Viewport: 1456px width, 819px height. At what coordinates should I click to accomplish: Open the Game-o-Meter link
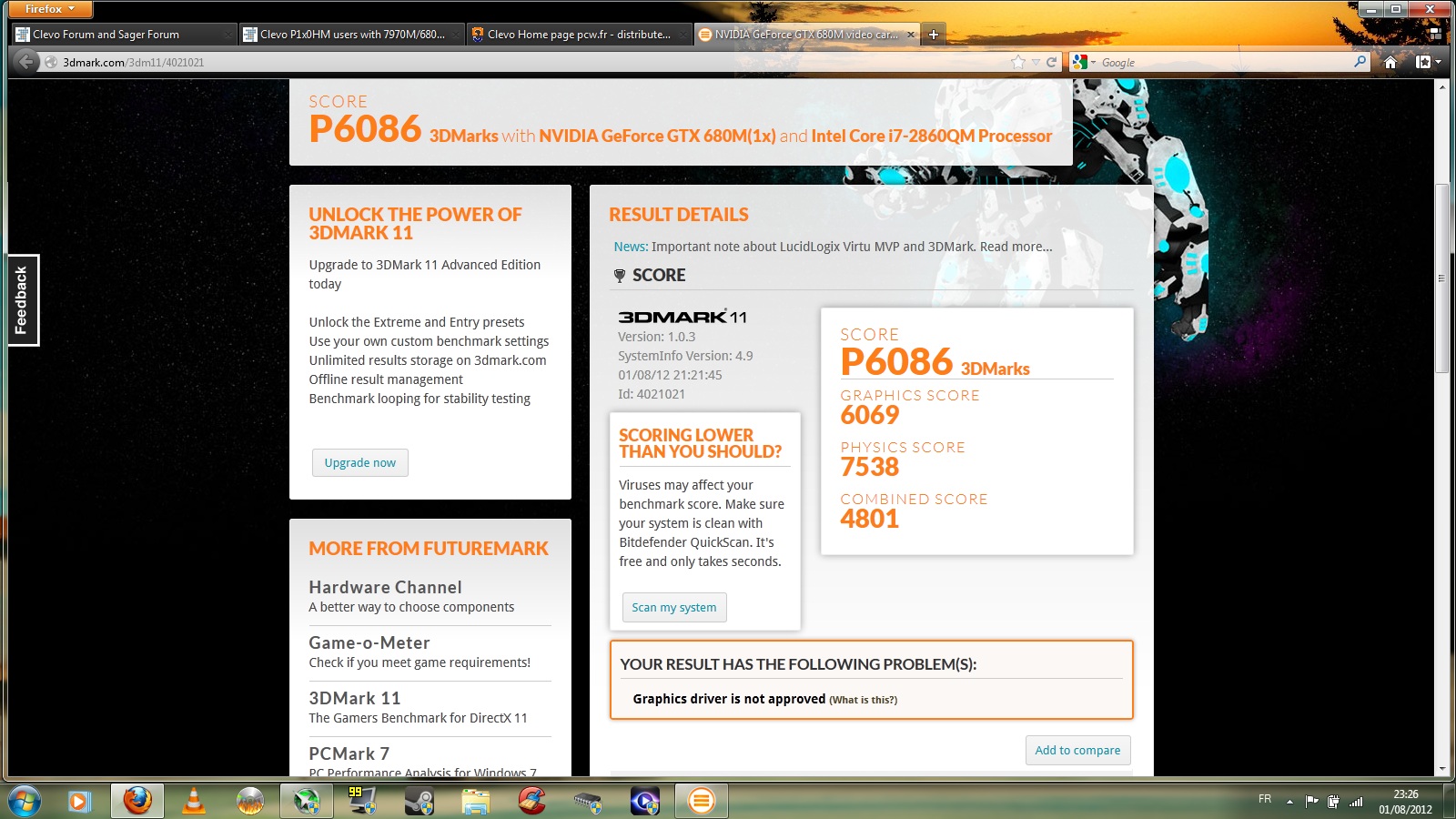click(369, 642)
